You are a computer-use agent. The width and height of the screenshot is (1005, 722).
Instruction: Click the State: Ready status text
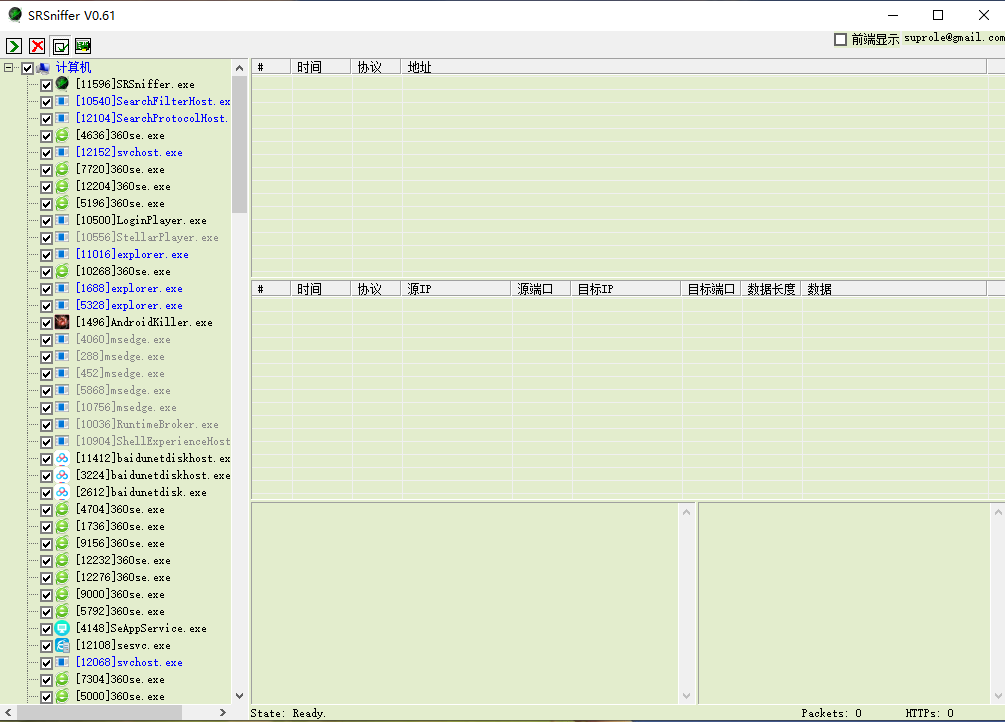click(288, 713)
